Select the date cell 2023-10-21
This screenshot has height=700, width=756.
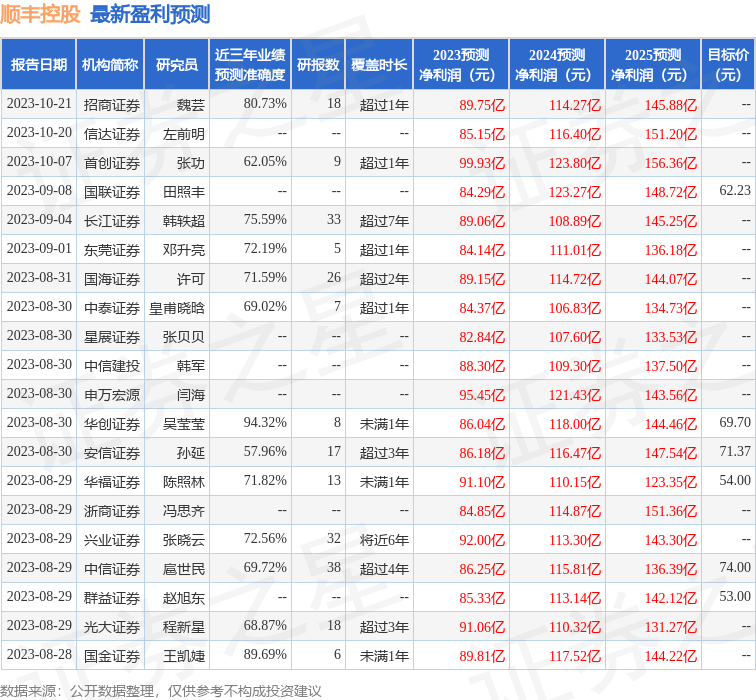(39, 104)
